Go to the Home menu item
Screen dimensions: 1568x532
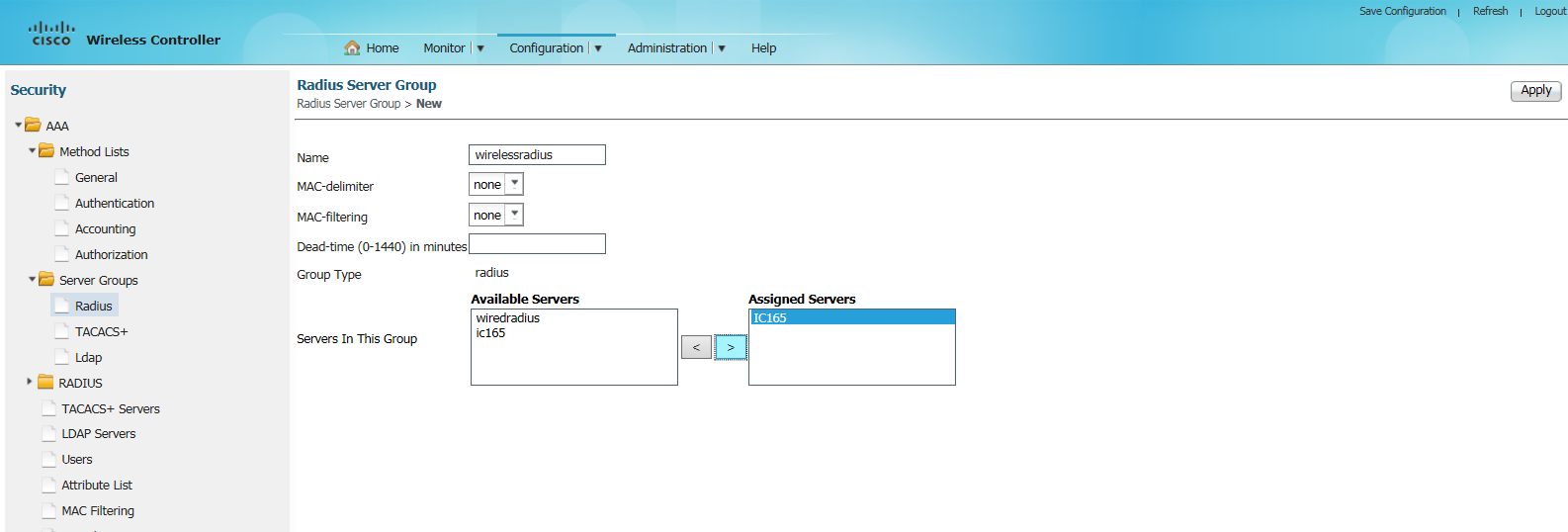click(x=383, y=47)
